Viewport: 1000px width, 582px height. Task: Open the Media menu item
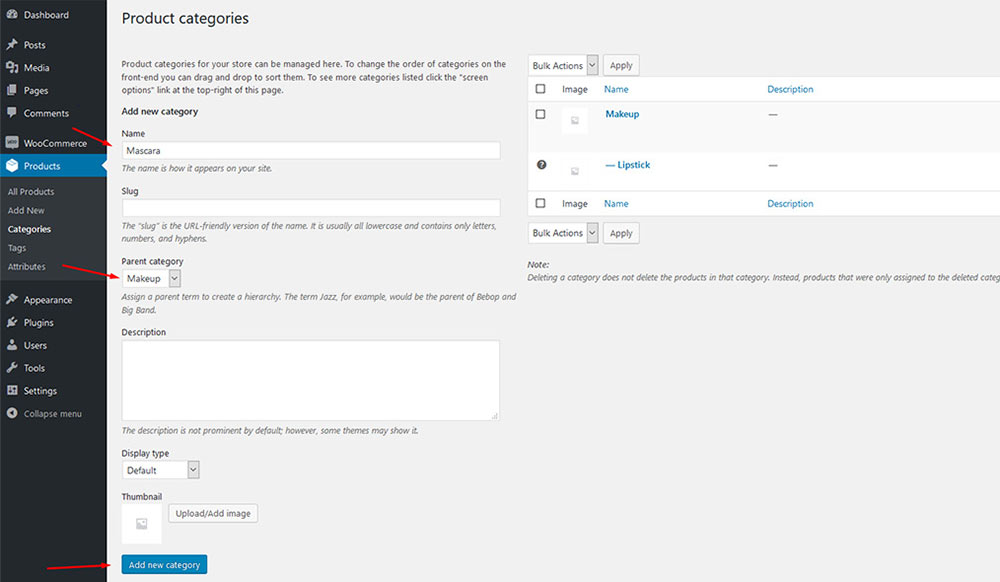[x=36, y=68]
